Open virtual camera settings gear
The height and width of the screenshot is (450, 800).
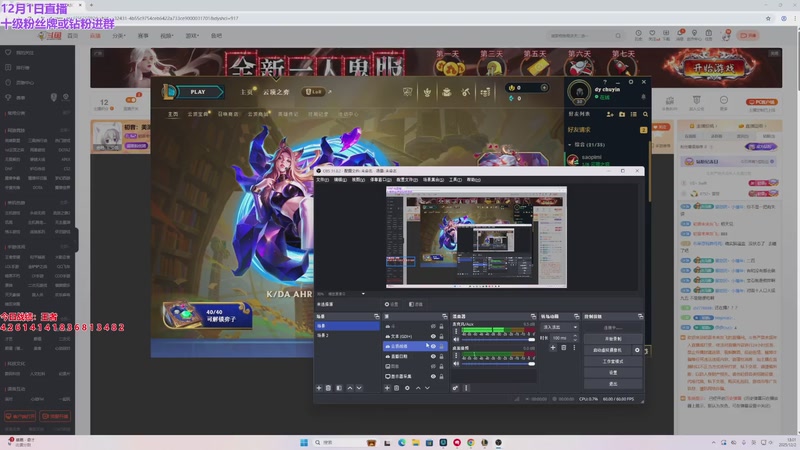(637, 350)
